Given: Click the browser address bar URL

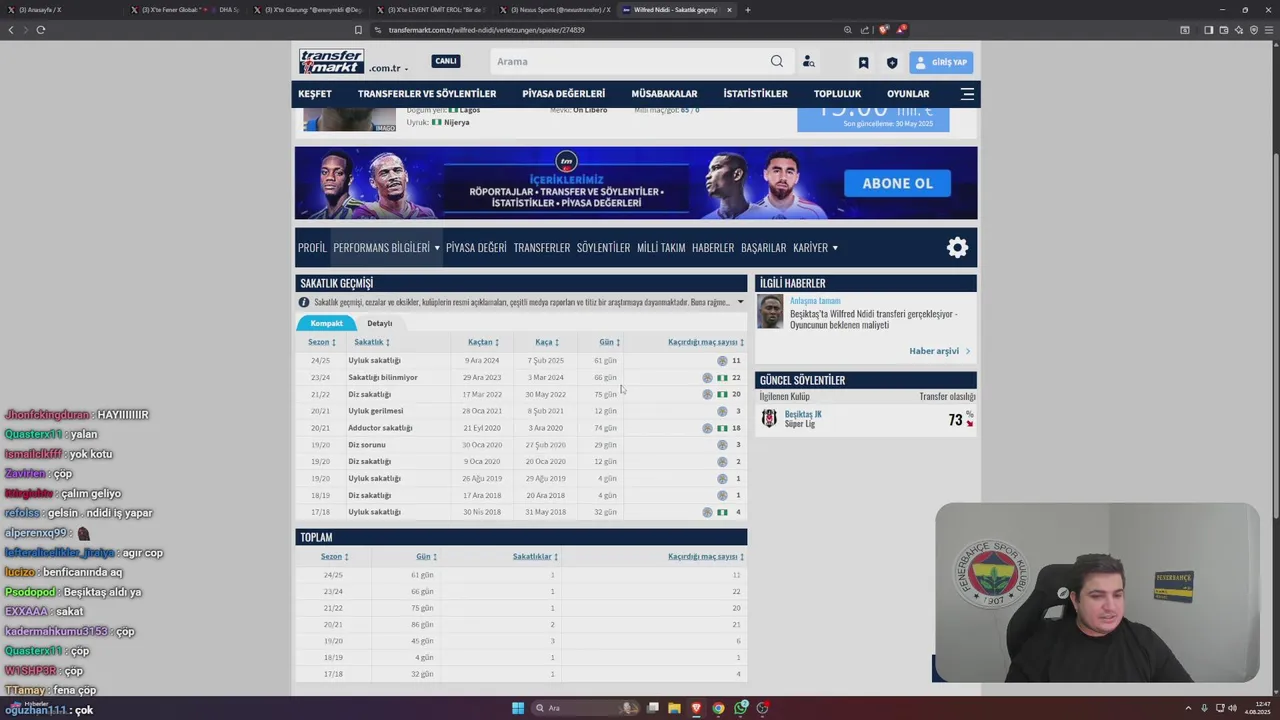Looking at the screenshot, I should tap(486, 30).
